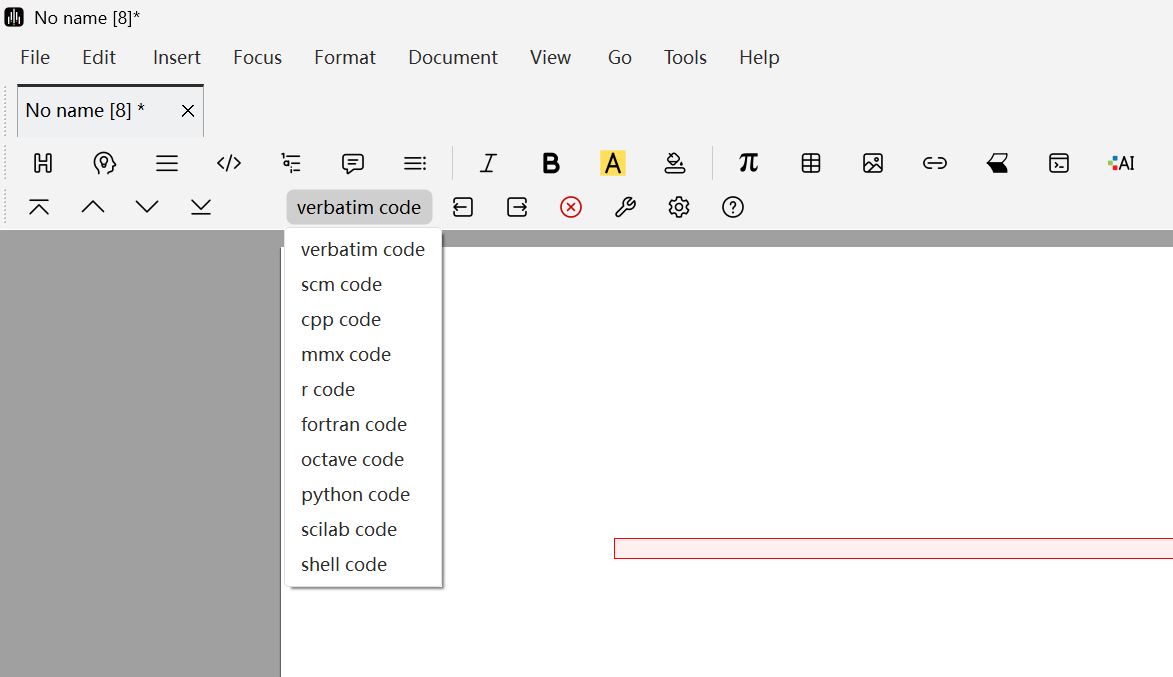Insert a table using the grid icon
Screen dimensions: 1173x677
[x=811, y=163]
